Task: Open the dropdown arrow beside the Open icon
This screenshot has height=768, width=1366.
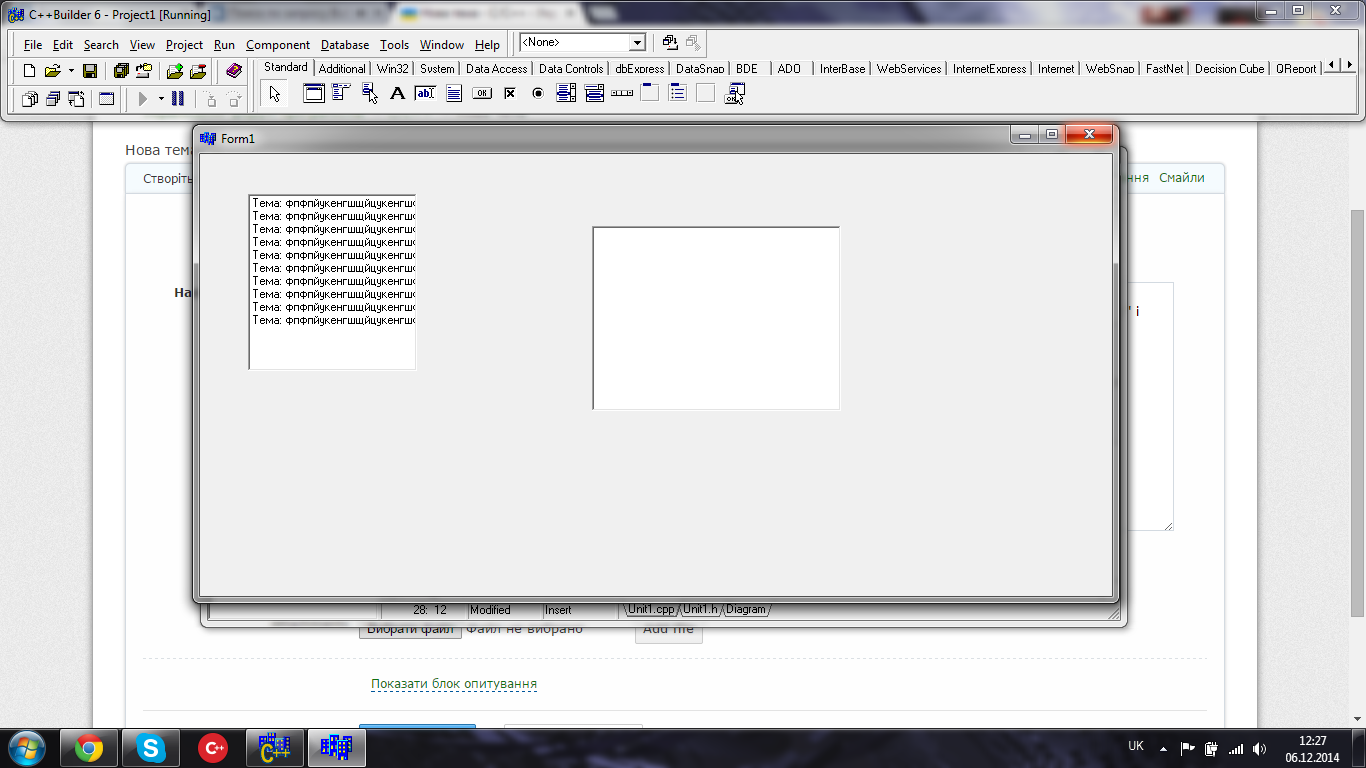Action: coord(71,71)
